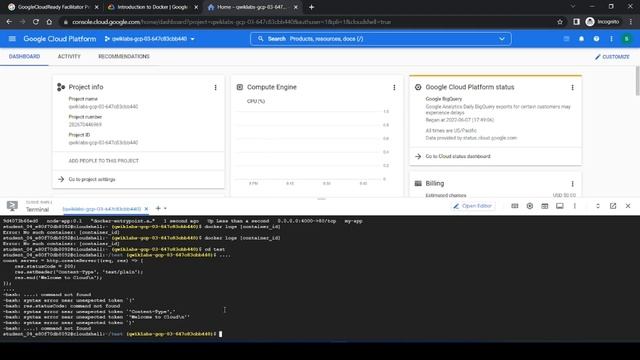The width and height of the screenshot is (640, 360).
Task: Click the browser address bar URL
Action: point(231,22)
